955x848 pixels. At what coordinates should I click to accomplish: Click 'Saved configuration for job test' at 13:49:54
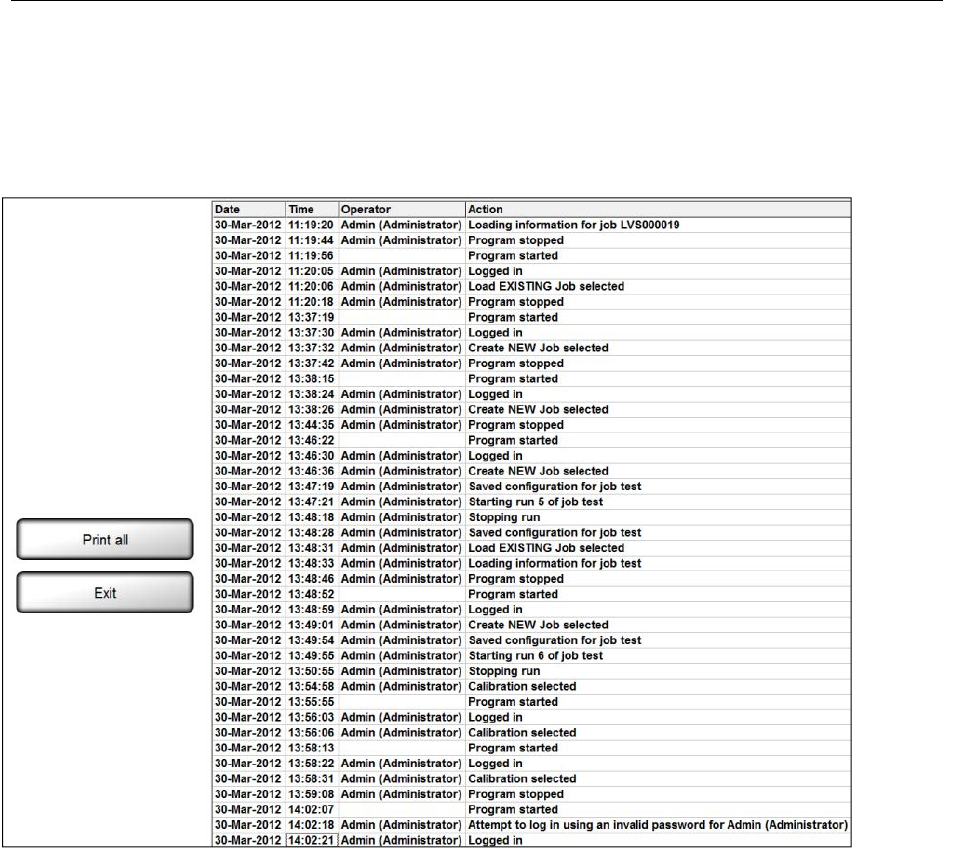point(555,640)
